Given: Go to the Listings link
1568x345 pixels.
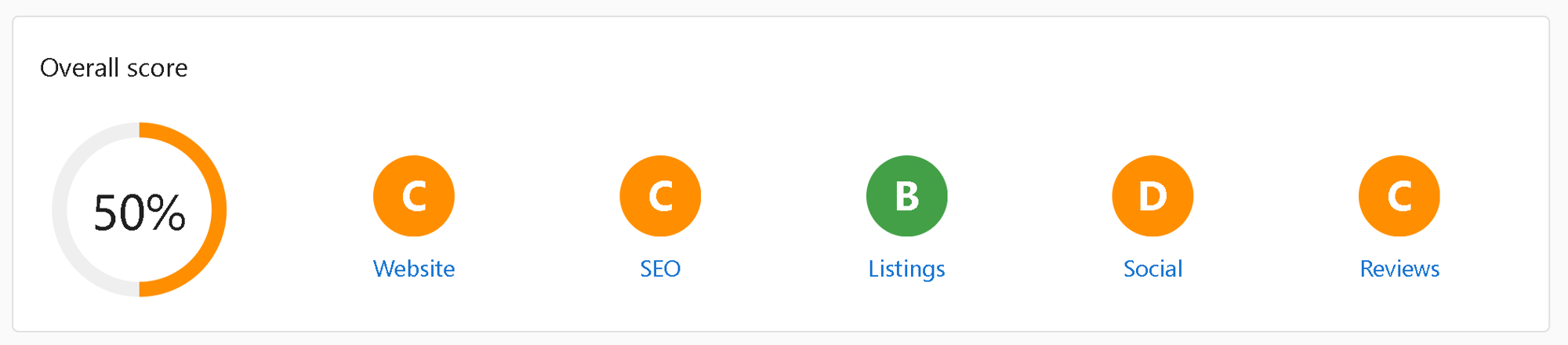Looking at the screenshot, I should (906, 269).
